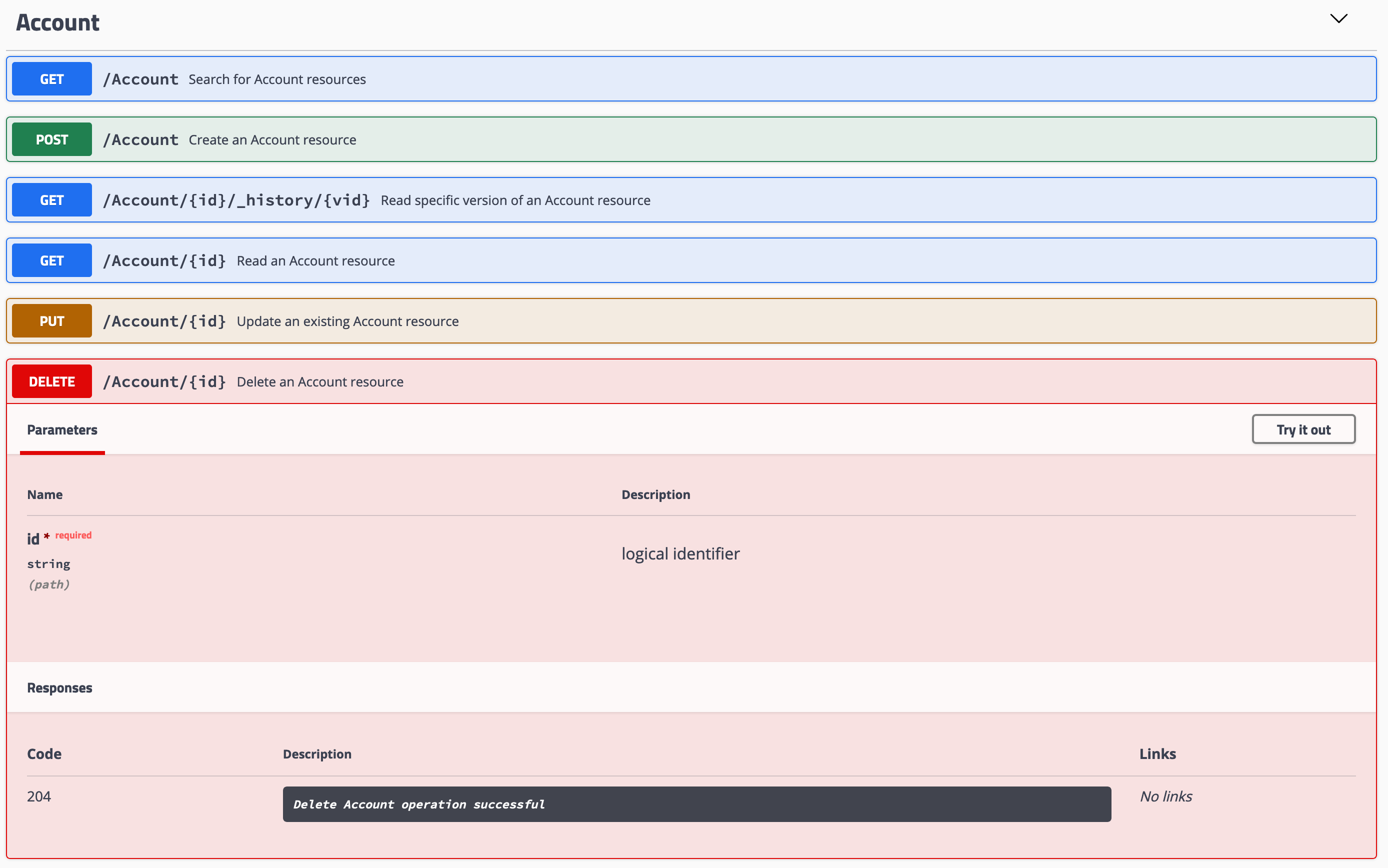Click the No links text in Links column
Image resolution: width=1388 pixels, height=868 pixels.
pyautogui.click(x=1165, y=796)
